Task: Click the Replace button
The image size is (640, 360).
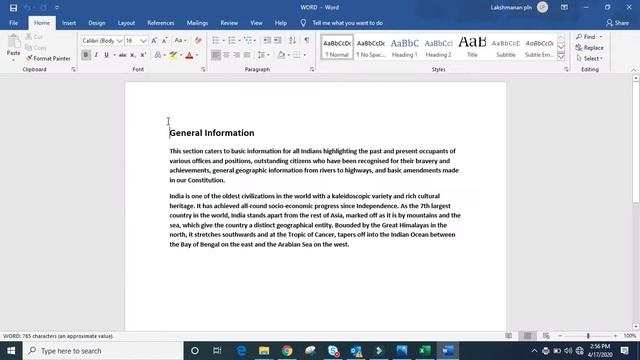Action: tap(589, 48)
